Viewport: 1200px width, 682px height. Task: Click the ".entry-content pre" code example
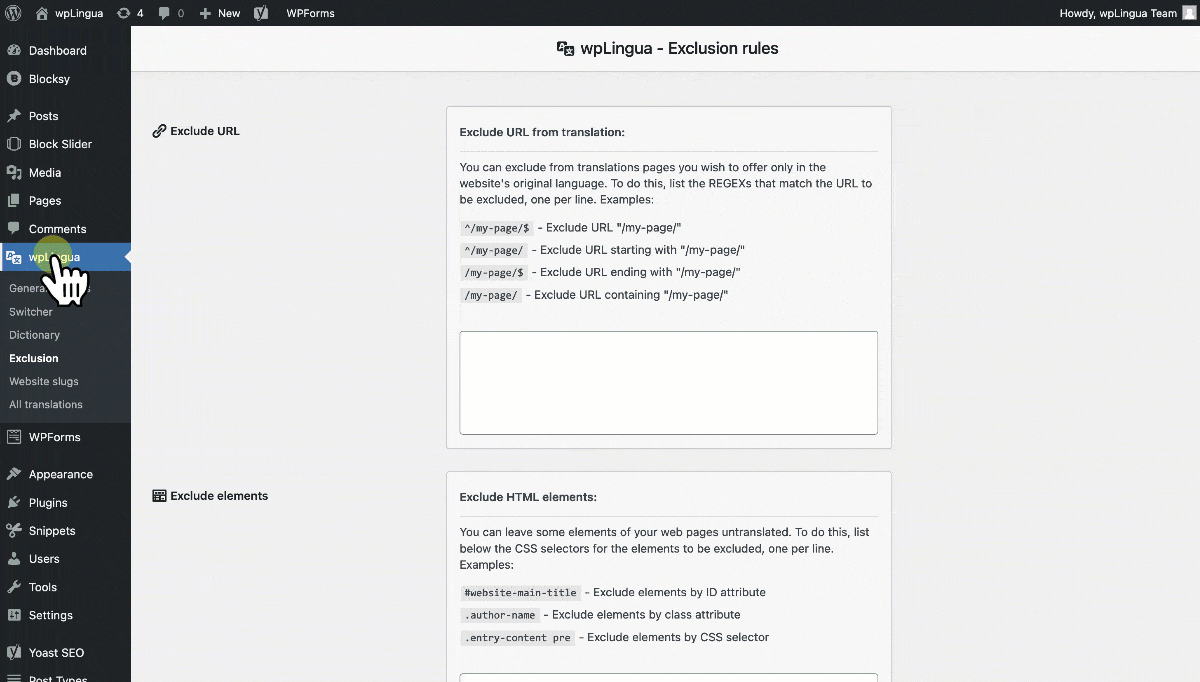pos(517,637)
